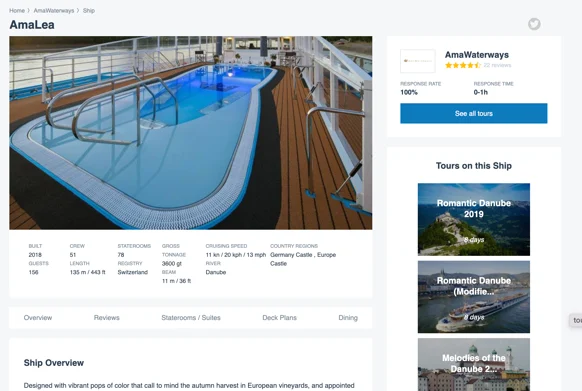582x391 pixels.
Task: Select the built year 2018 value
Action: pos(35,255)
